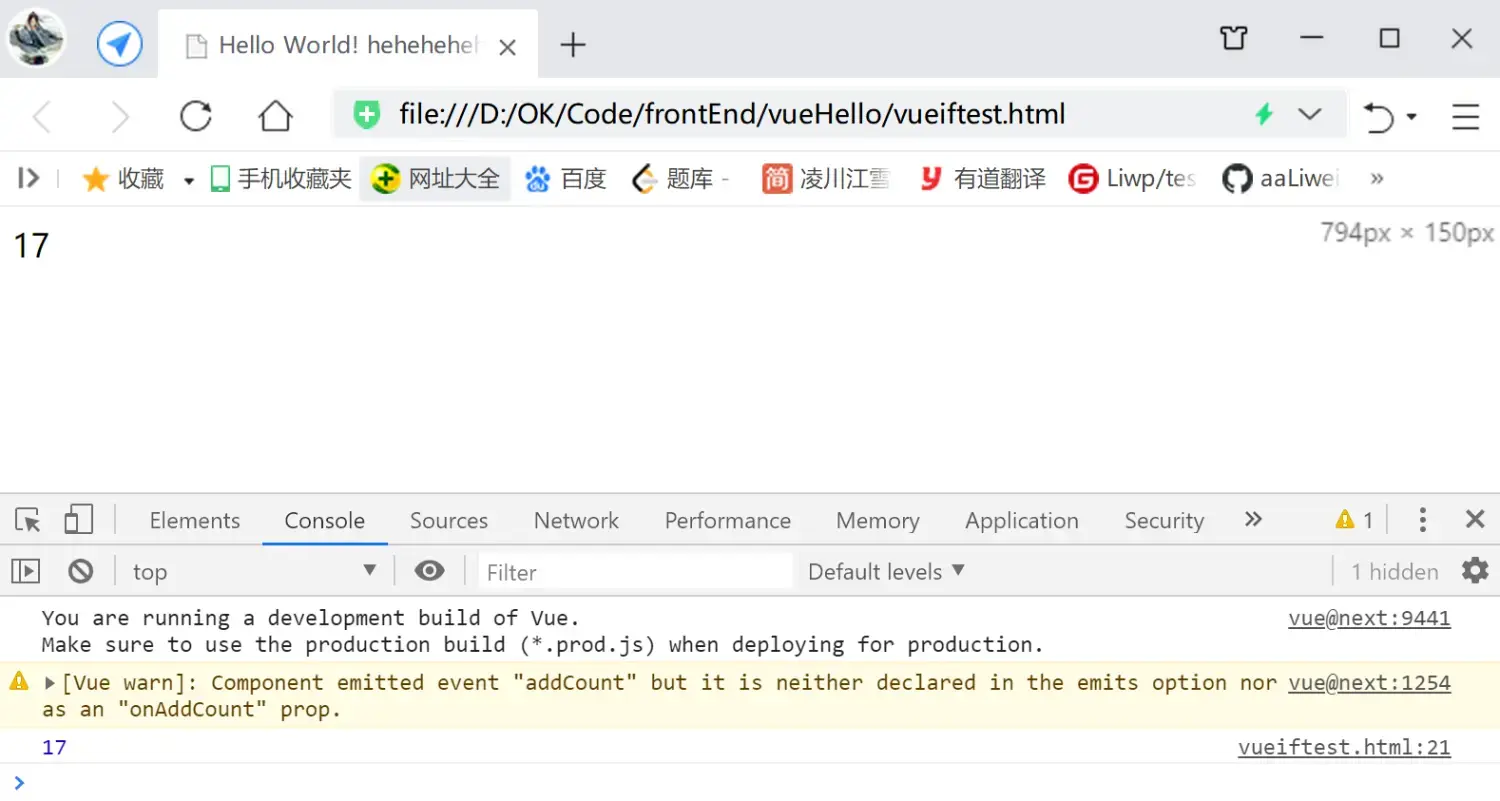
Task: Open the Default levels dropdown
Action: [x=886, y=572]
